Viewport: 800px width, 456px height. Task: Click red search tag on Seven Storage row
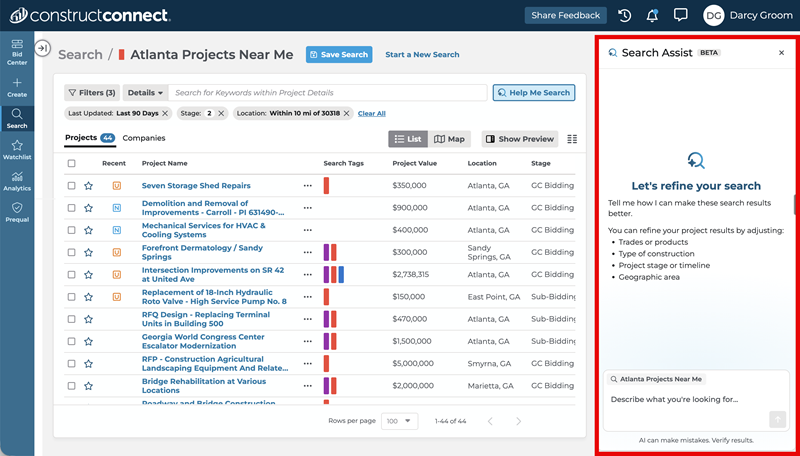[x=327, y=186]
